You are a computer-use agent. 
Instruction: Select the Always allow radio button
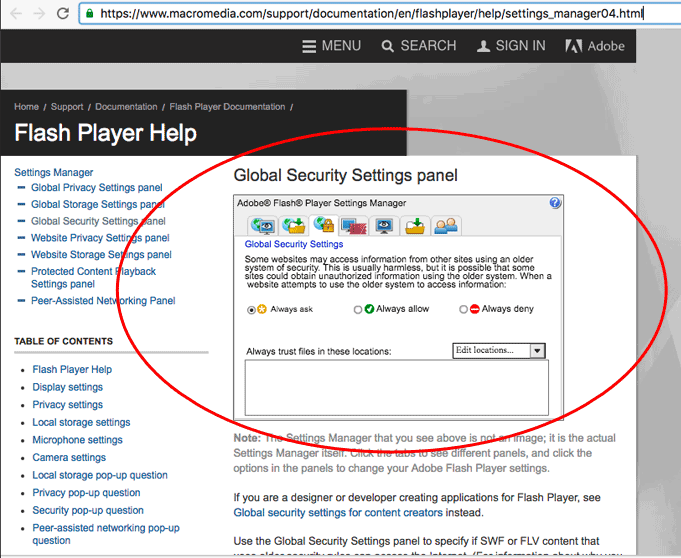358,310
